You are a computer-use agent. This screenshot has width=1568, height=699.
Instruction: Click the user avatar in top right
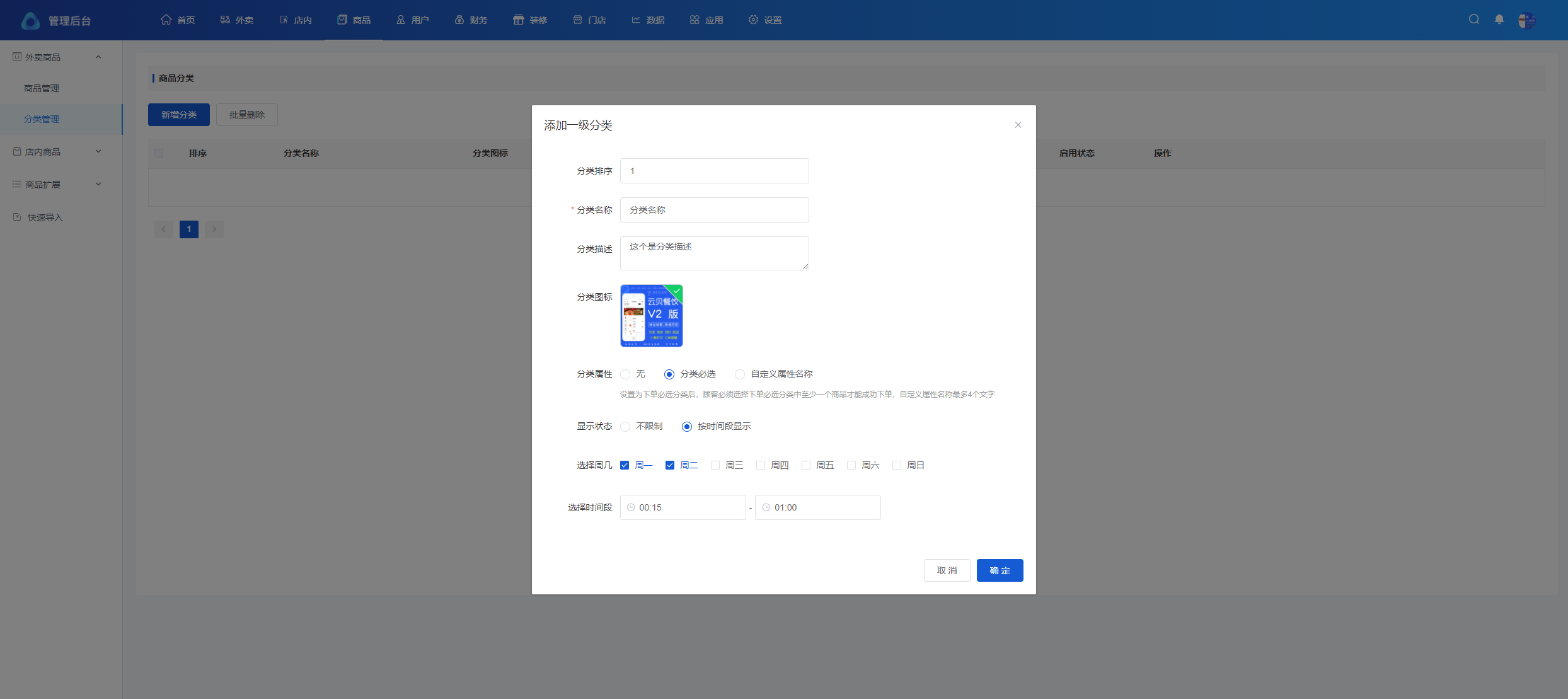(x=1526, y=21)
